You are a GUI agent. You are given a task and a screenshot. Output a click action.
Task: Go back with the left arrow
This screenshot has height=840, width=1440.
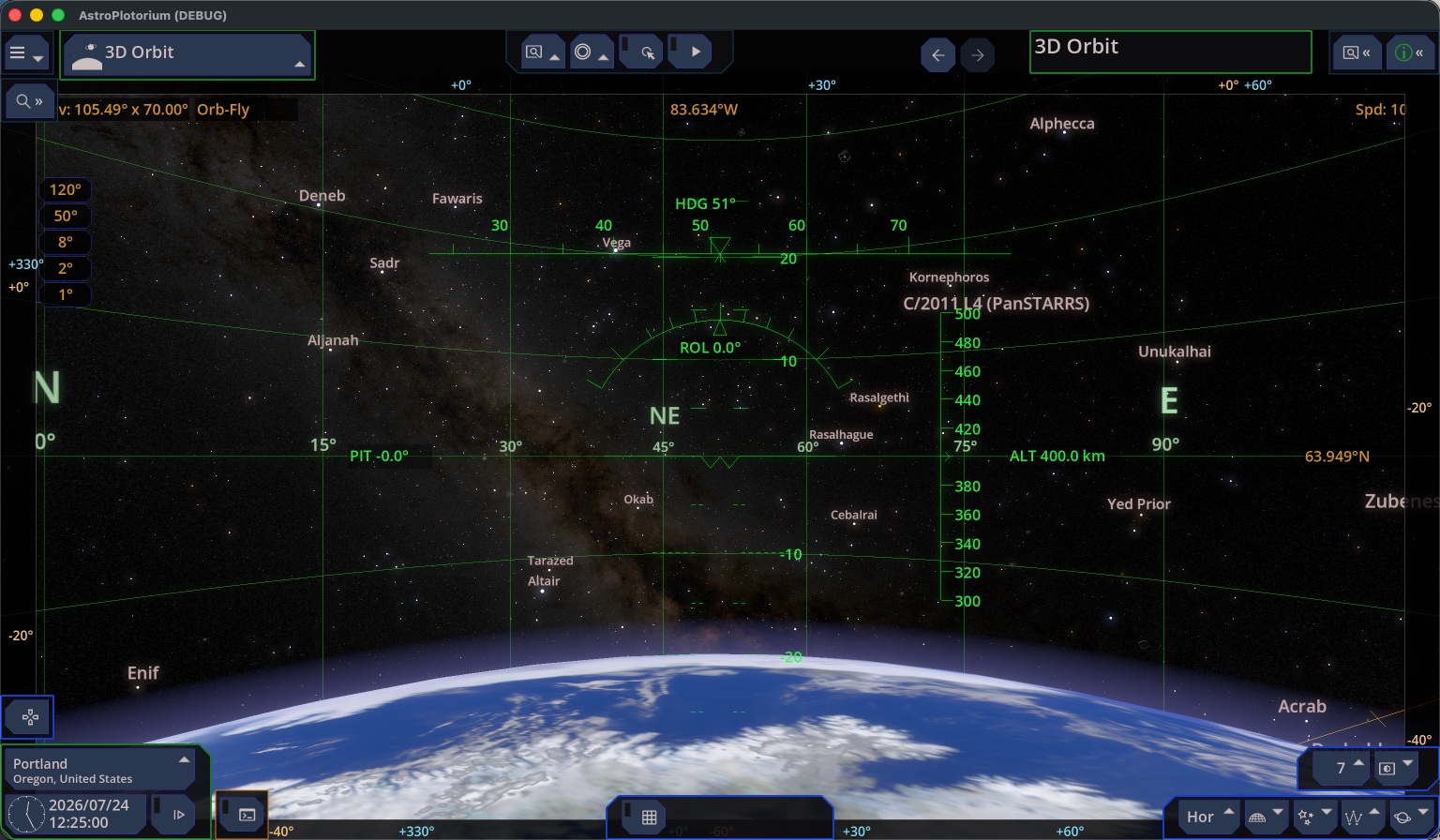[x=937, y=55]
